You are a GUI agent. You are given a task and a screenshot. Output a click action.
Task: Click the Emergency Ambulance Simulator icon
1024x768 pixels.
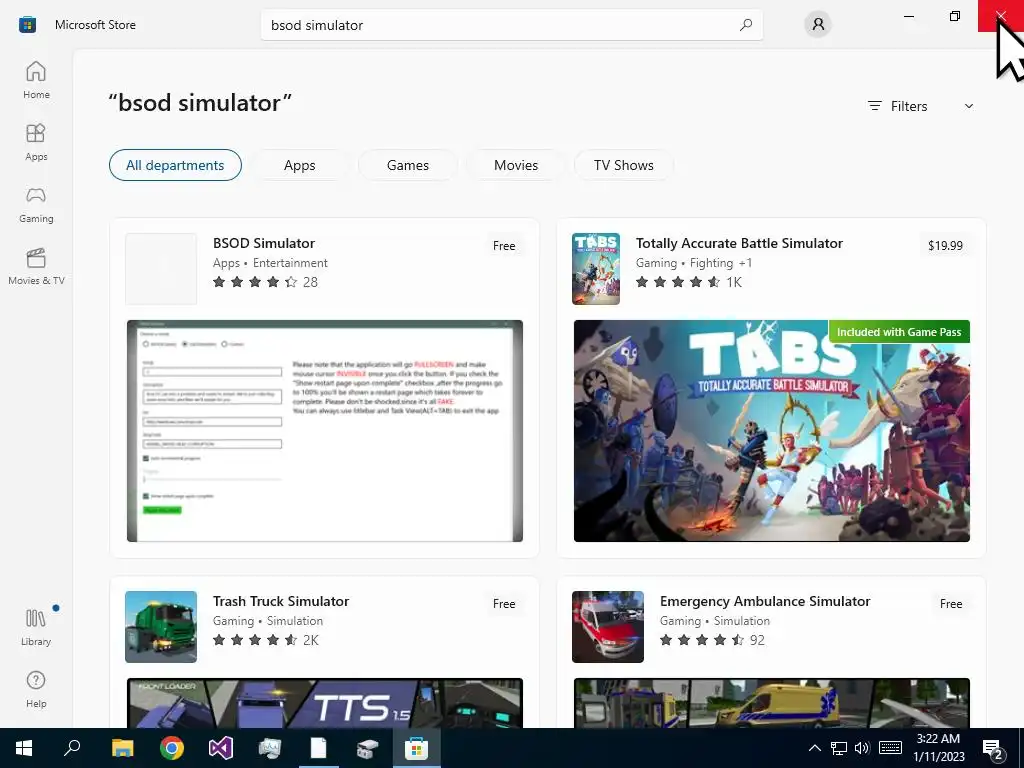(607, 627)
